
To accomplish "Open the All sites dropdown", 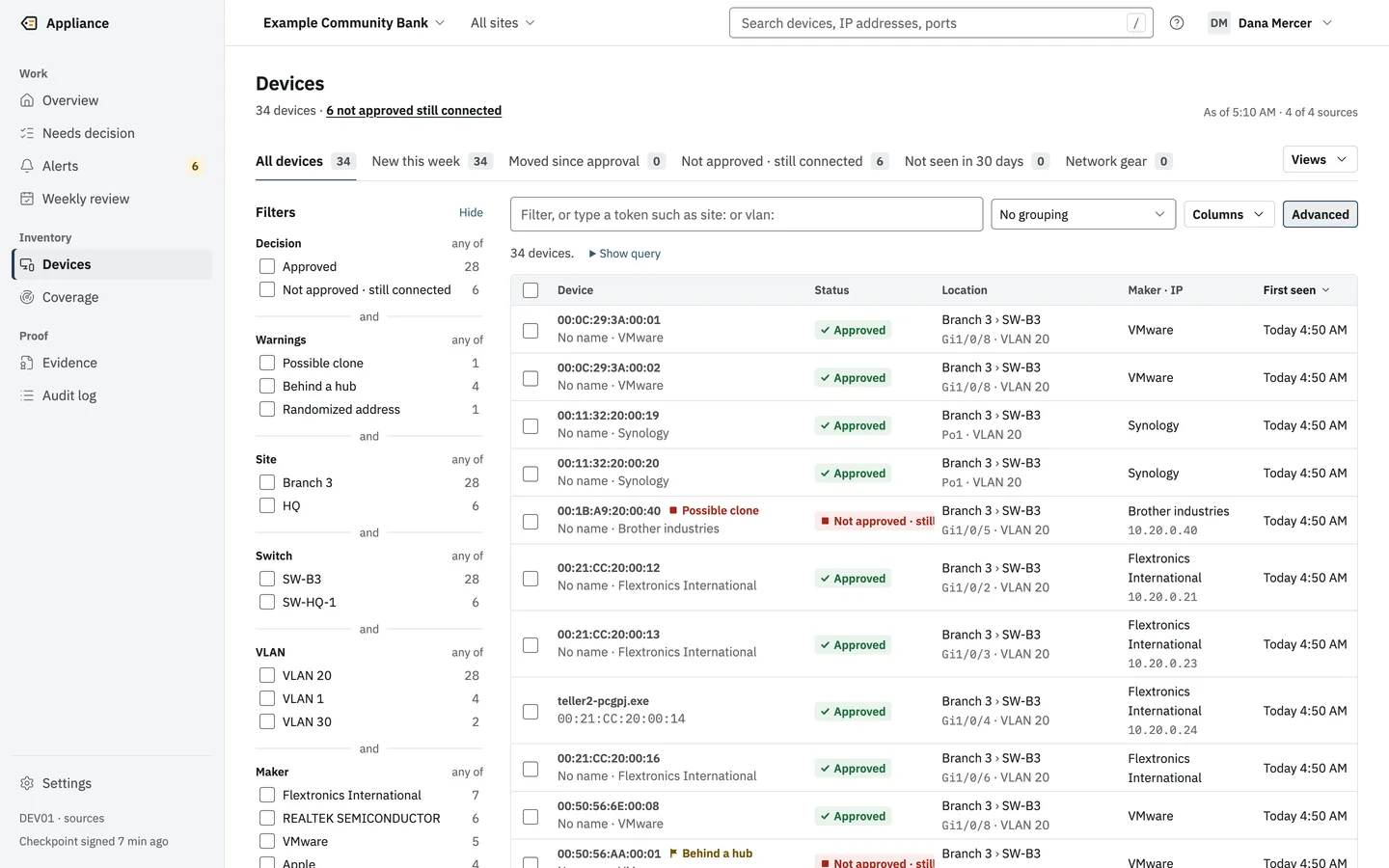I will pos(503,23).
